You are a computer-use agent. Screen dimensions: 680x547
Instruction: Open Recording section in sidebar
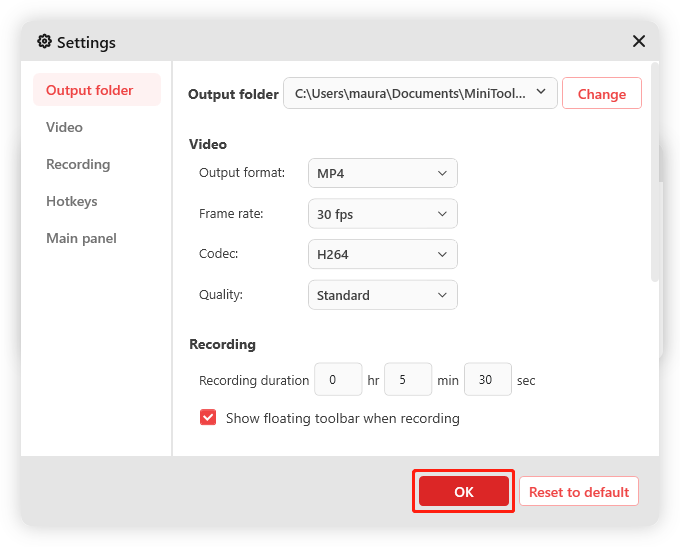[x=78, y=164]
